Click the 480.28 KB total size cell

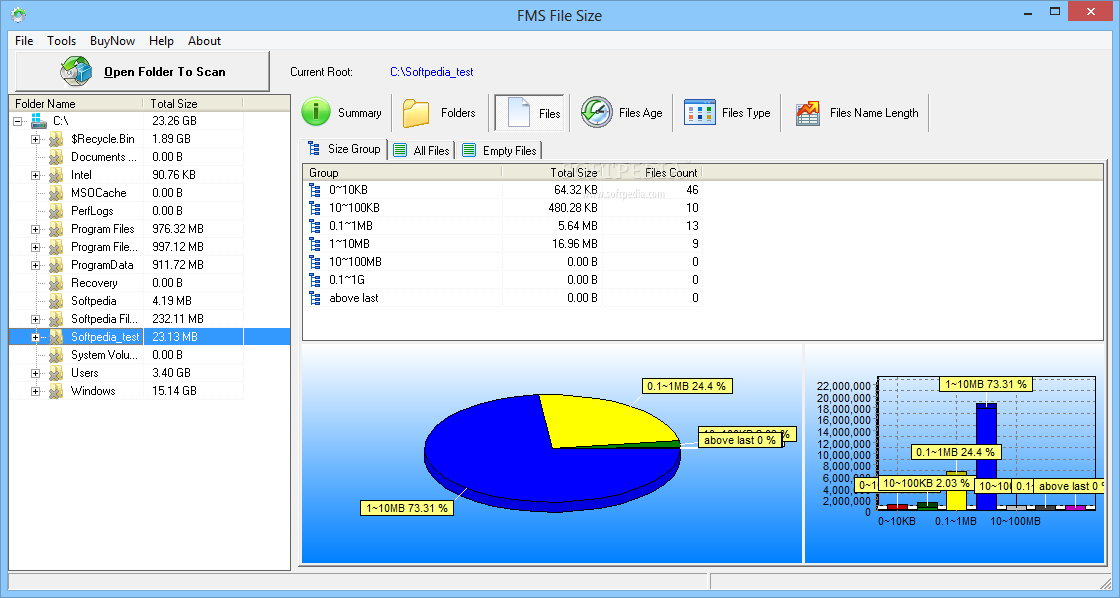click(x=573, y=208)
